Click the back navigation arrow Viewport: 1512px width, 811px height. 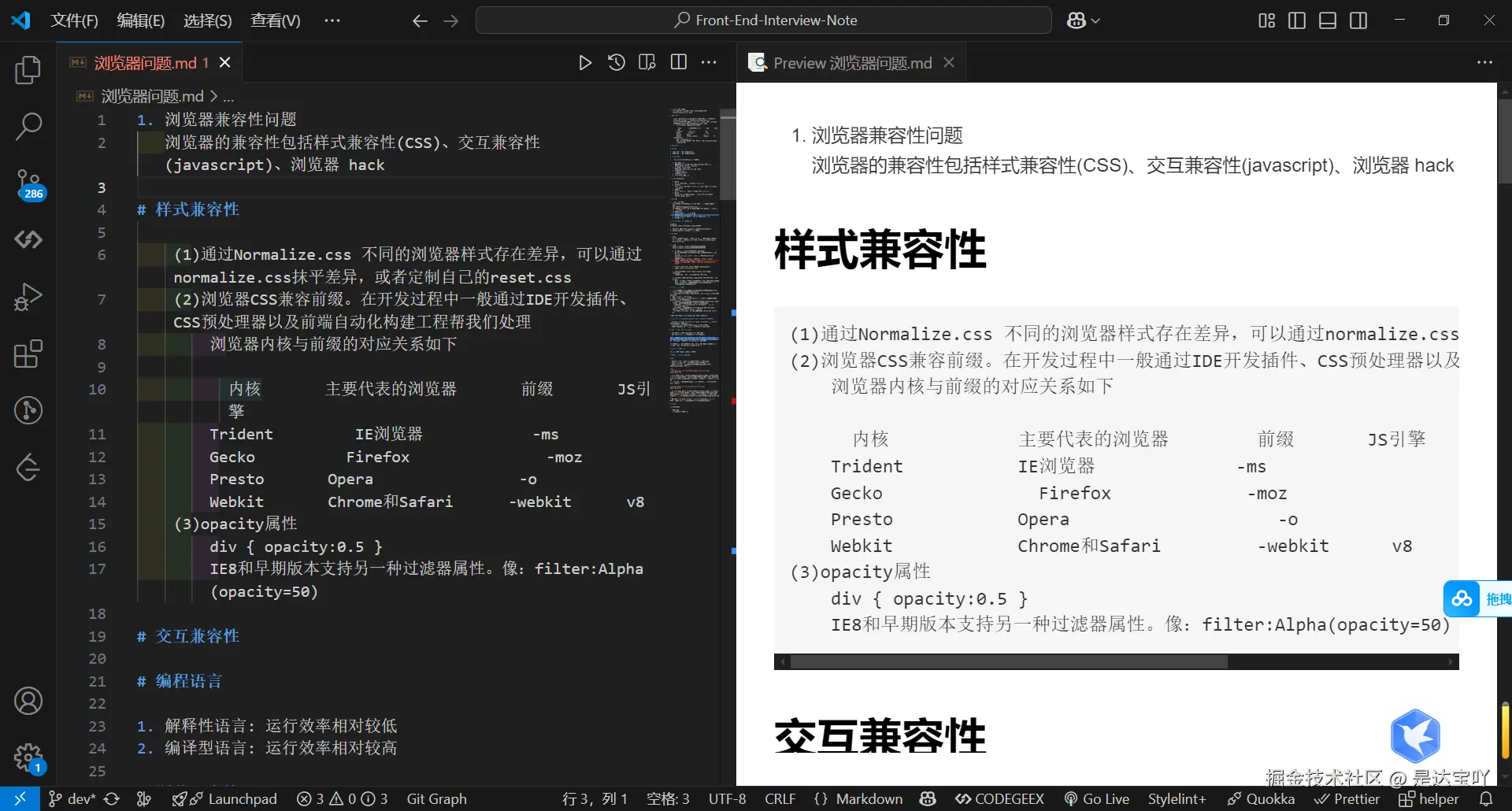[421, 21]
